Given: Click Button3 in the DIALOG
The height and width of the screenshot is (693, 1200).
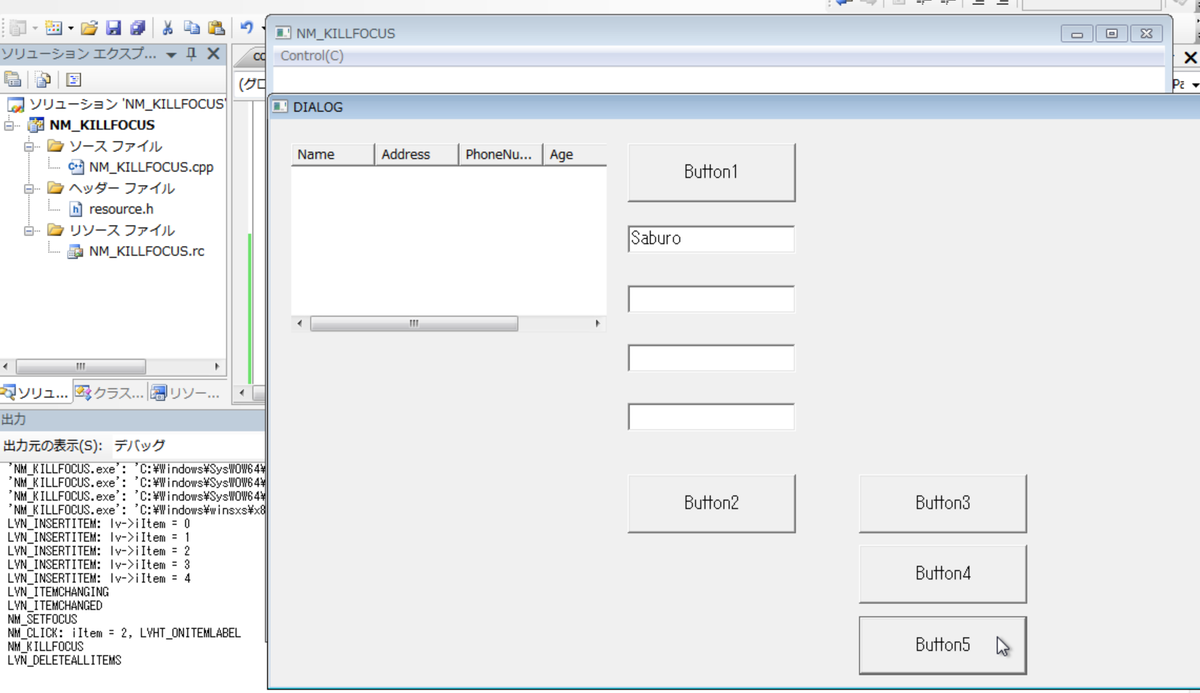Looking at the screenshot, I should tap(942, 503).
